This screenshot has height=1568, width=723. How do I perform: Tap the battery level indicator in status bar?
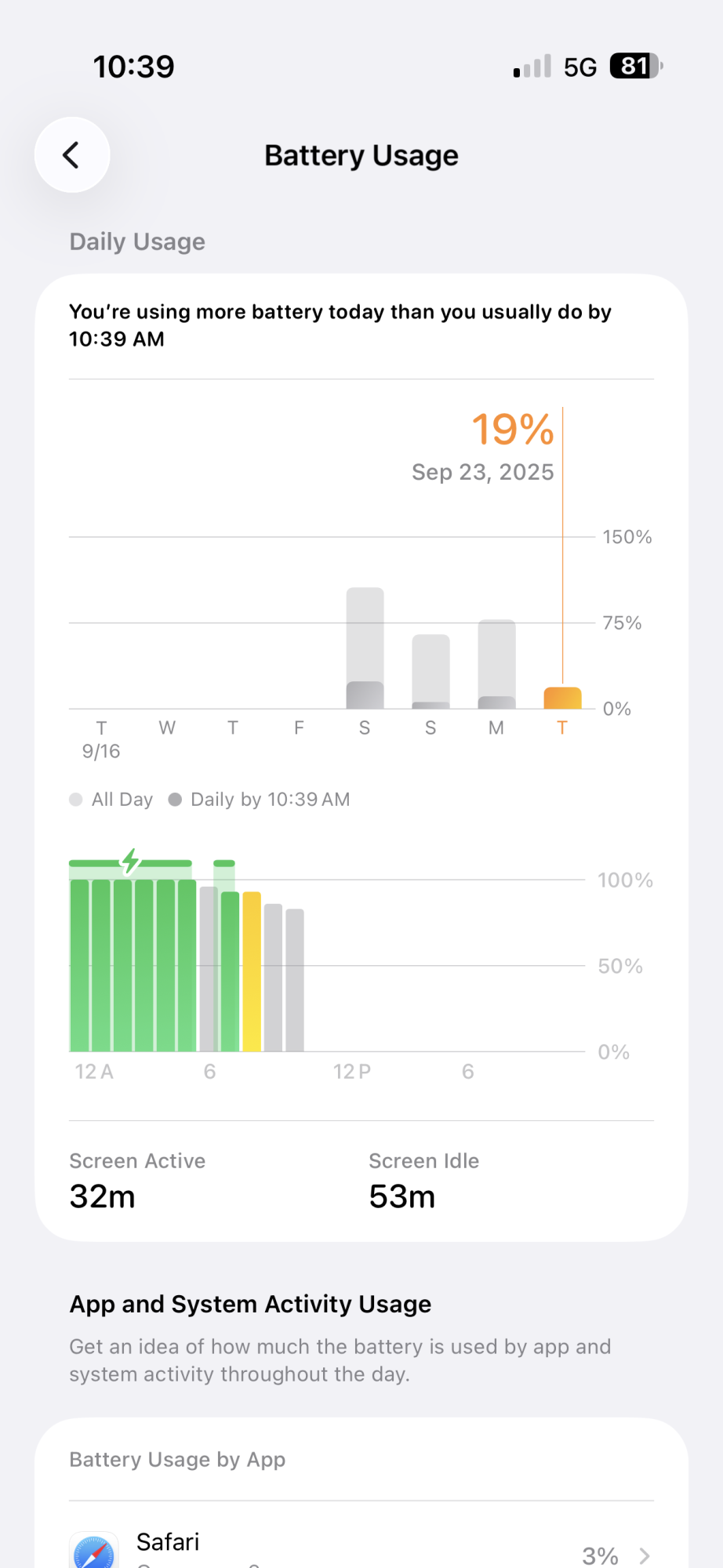(635, 67)
